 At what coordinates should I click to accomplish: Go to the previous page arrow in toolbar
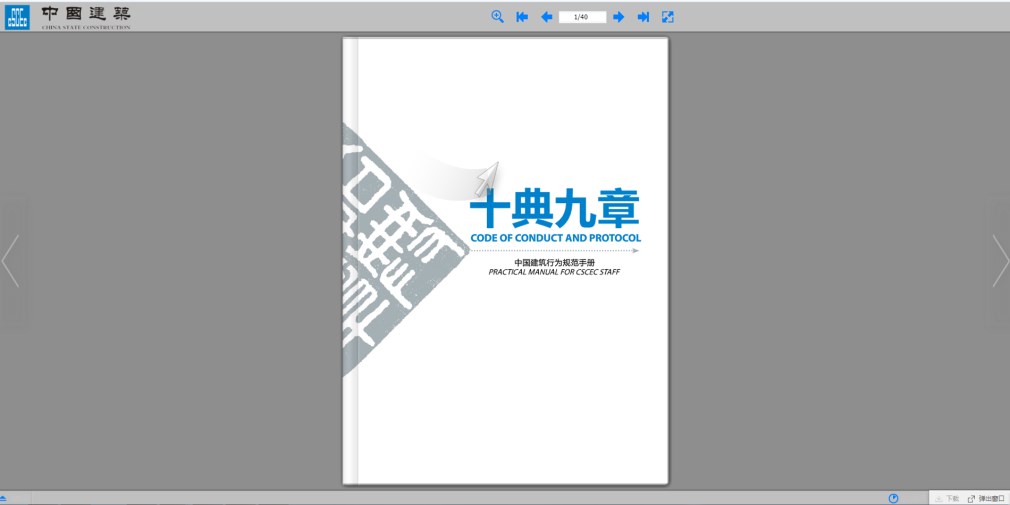[546, 17]
